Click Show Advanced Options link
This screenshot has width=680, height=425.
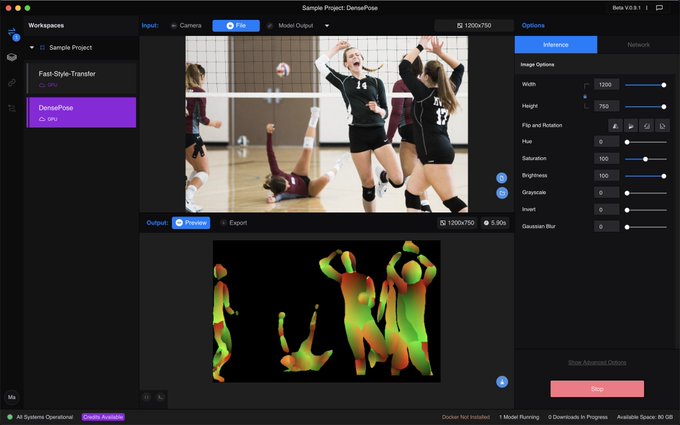(597, 363)
